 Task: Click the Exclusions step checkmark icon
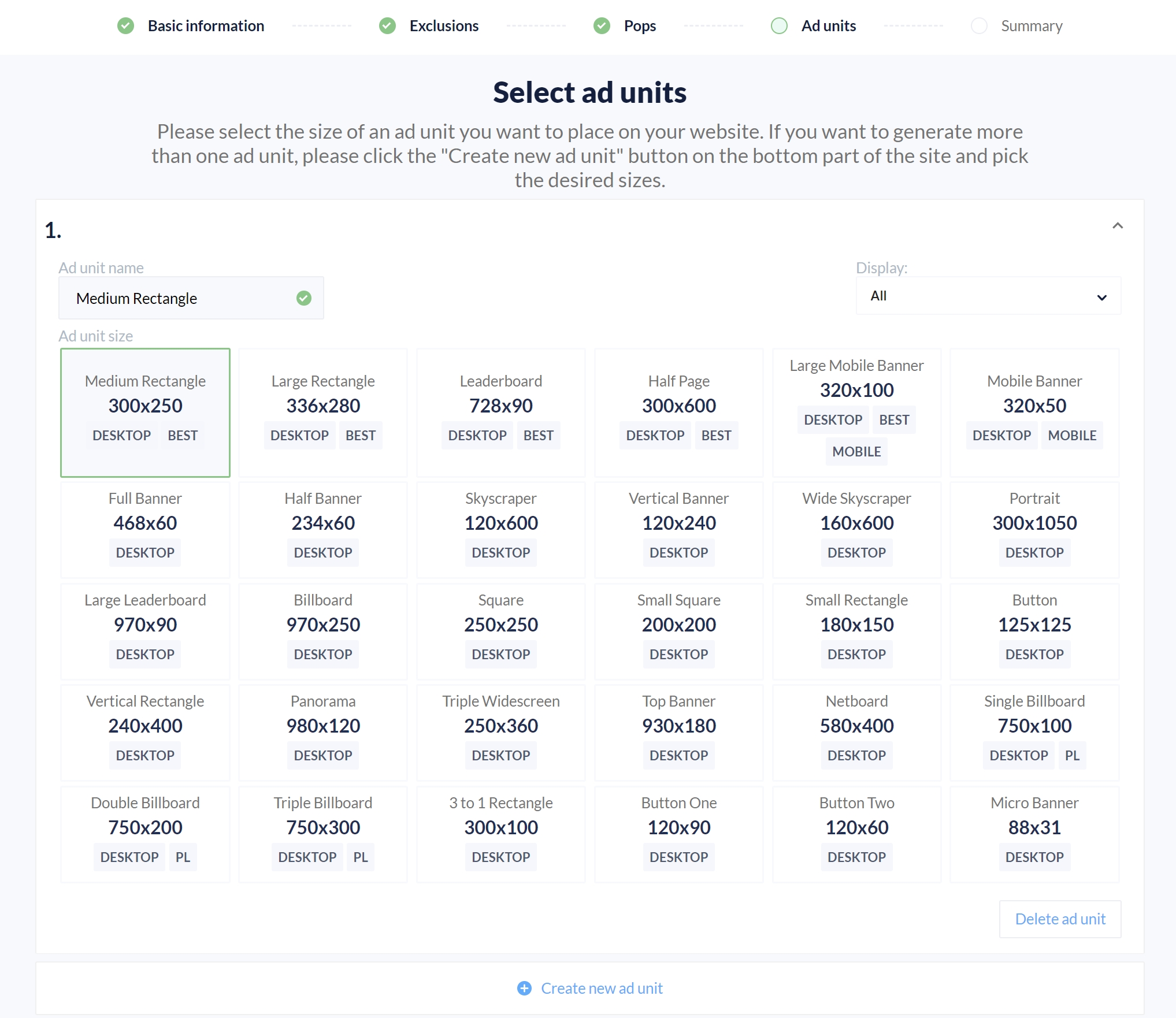(x=387, y=26)
